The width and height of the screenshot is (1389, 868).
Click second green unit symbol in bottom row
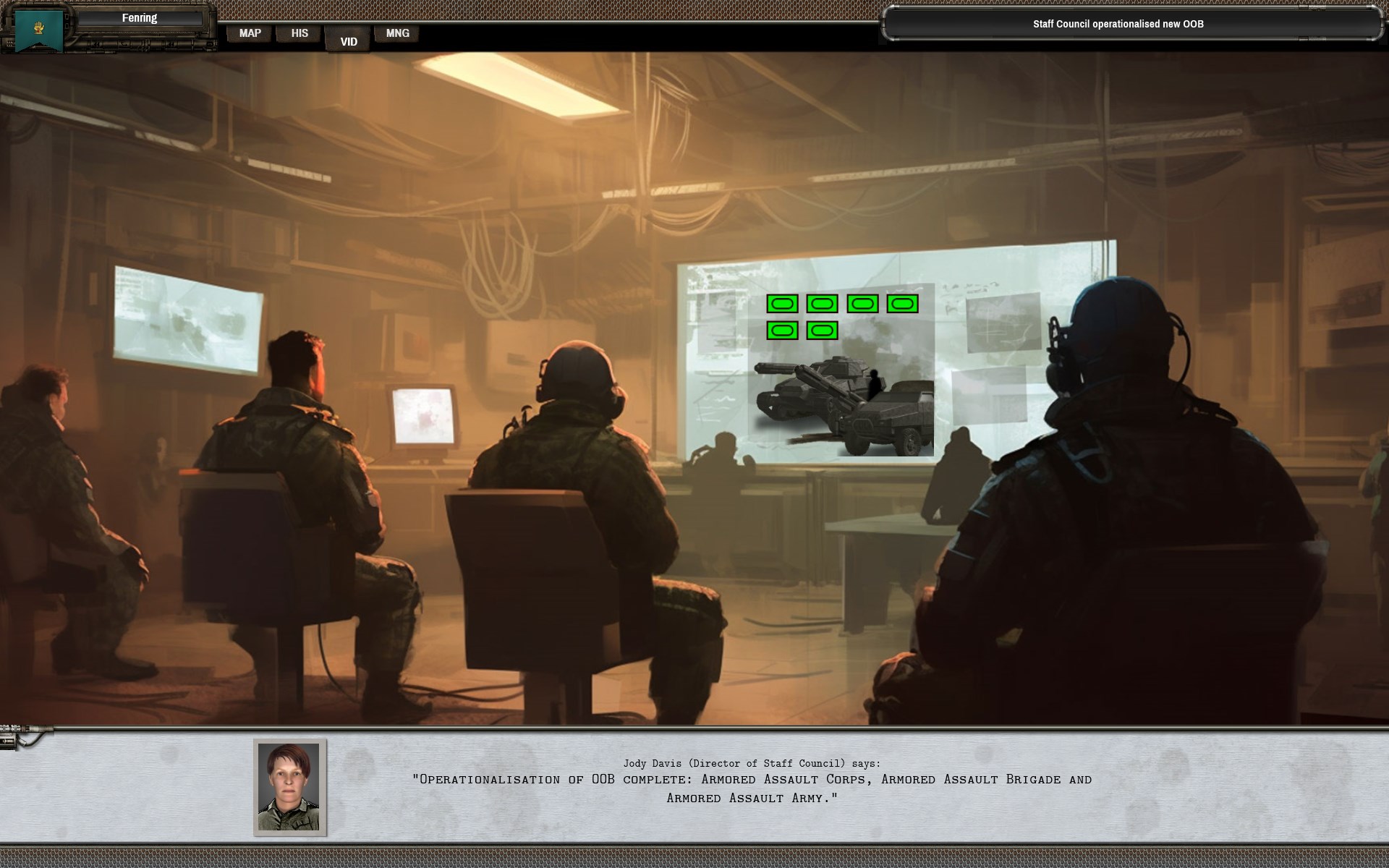click(x=822, y=331)
